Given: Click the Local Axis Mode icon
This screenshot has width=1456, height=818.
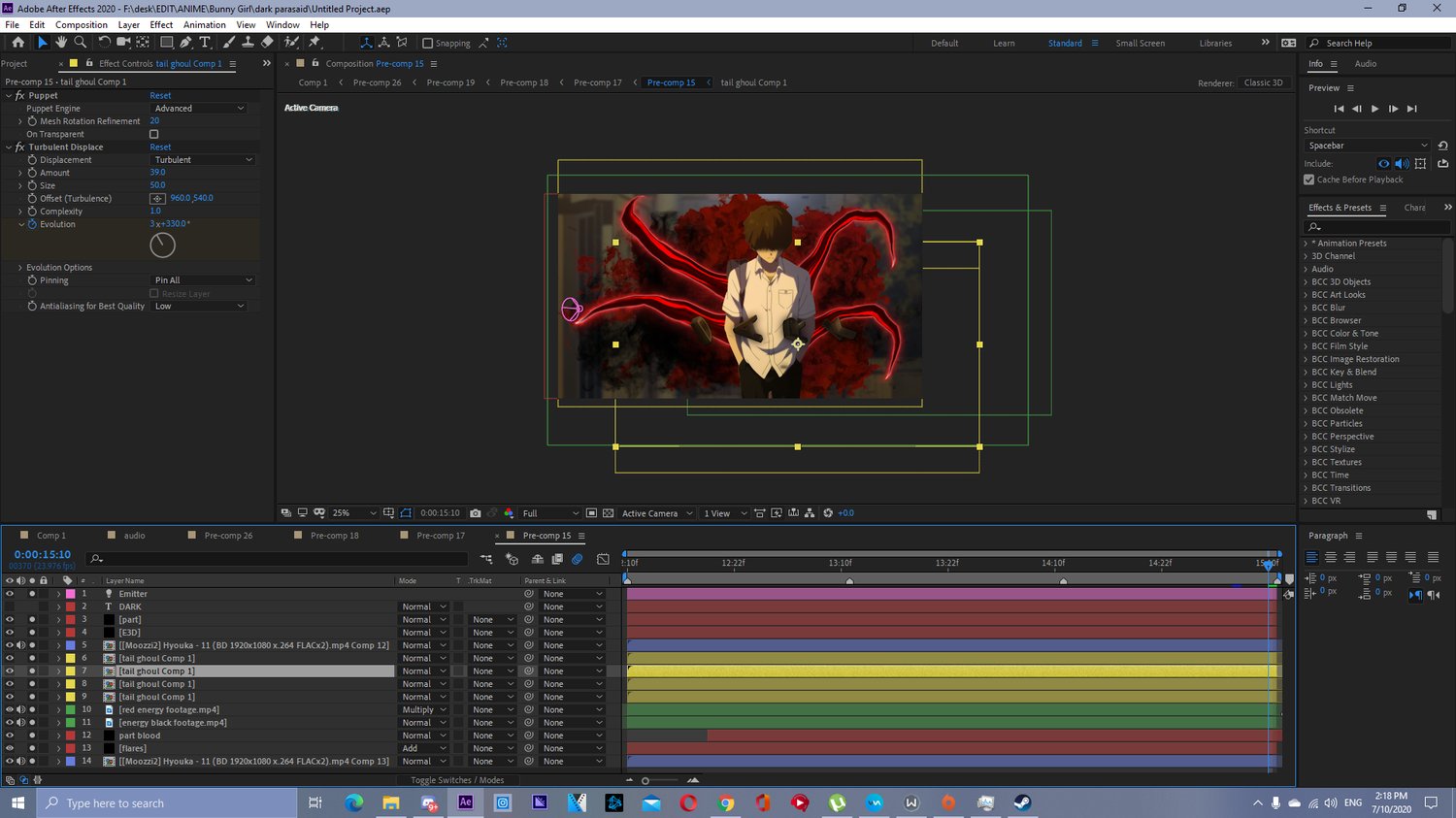Looking at the screenshot, I should (x=366, y=43).
